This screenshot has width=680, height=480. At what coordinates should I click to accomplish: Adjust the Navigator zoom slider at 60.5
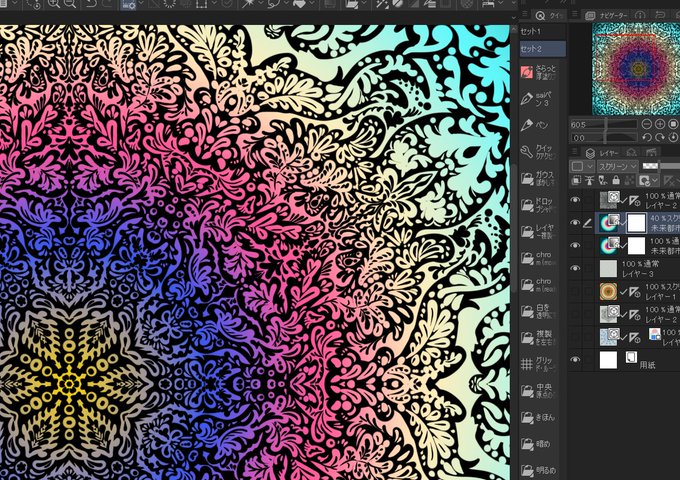coord(604,124)
